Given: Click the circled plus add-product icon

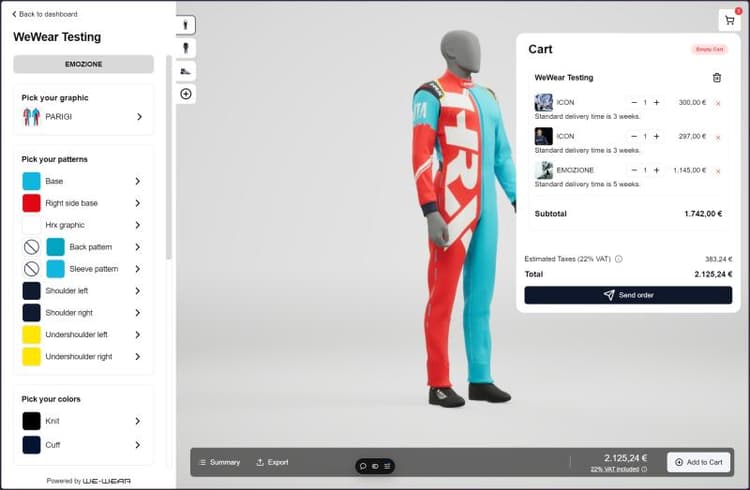Looking at the screenshot, I should coord(186,94).
